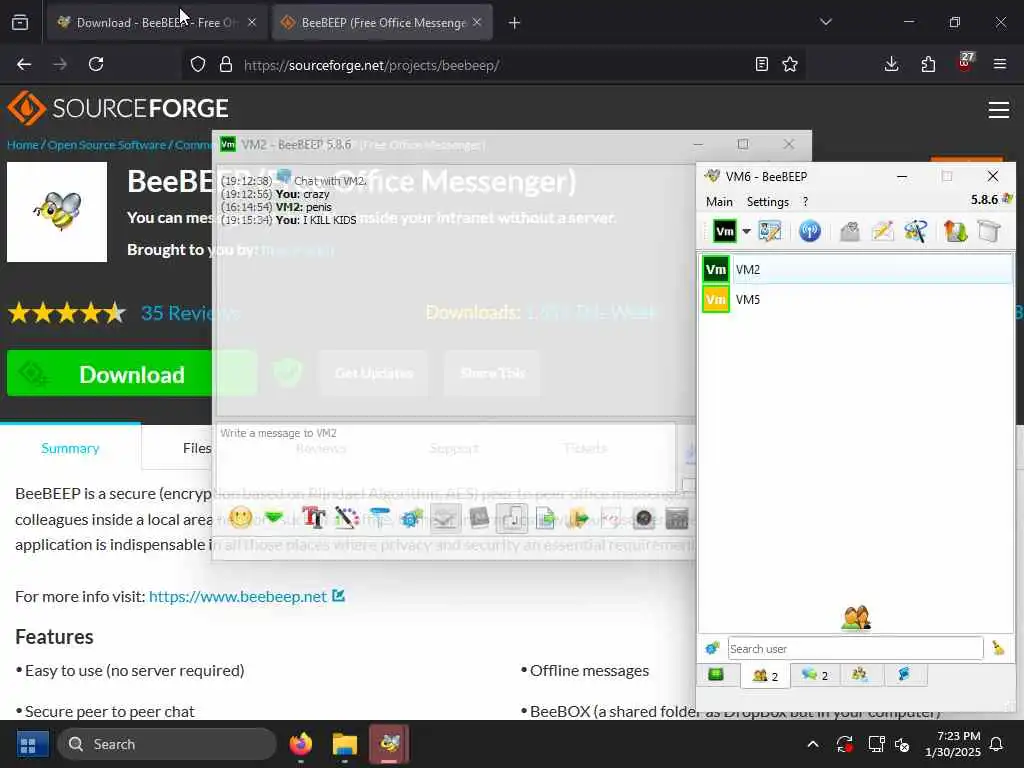Open the color picker pen icon

tap(347, 518)
